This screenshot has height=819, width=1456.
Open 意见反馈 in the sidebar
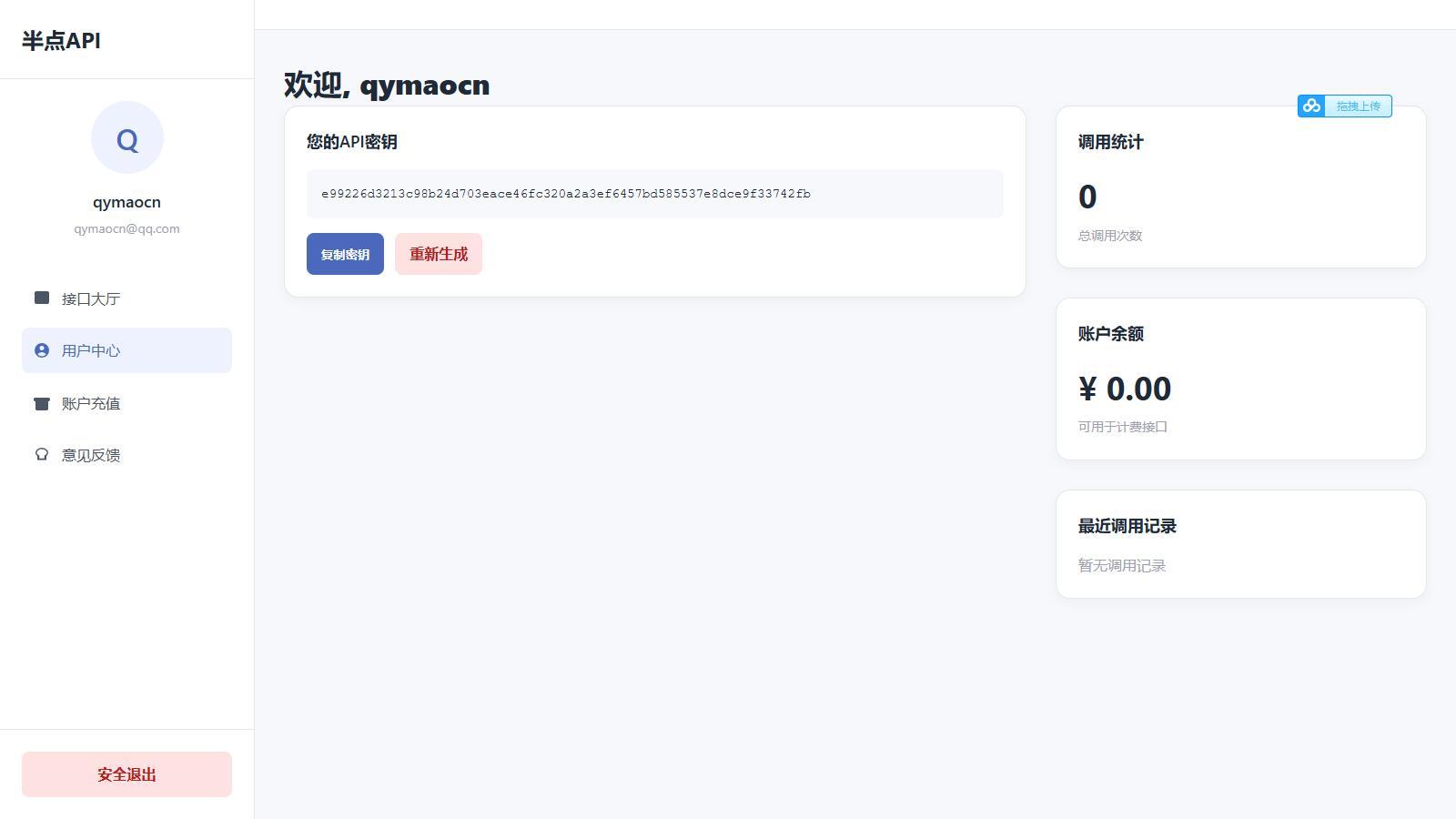[126, 455]
